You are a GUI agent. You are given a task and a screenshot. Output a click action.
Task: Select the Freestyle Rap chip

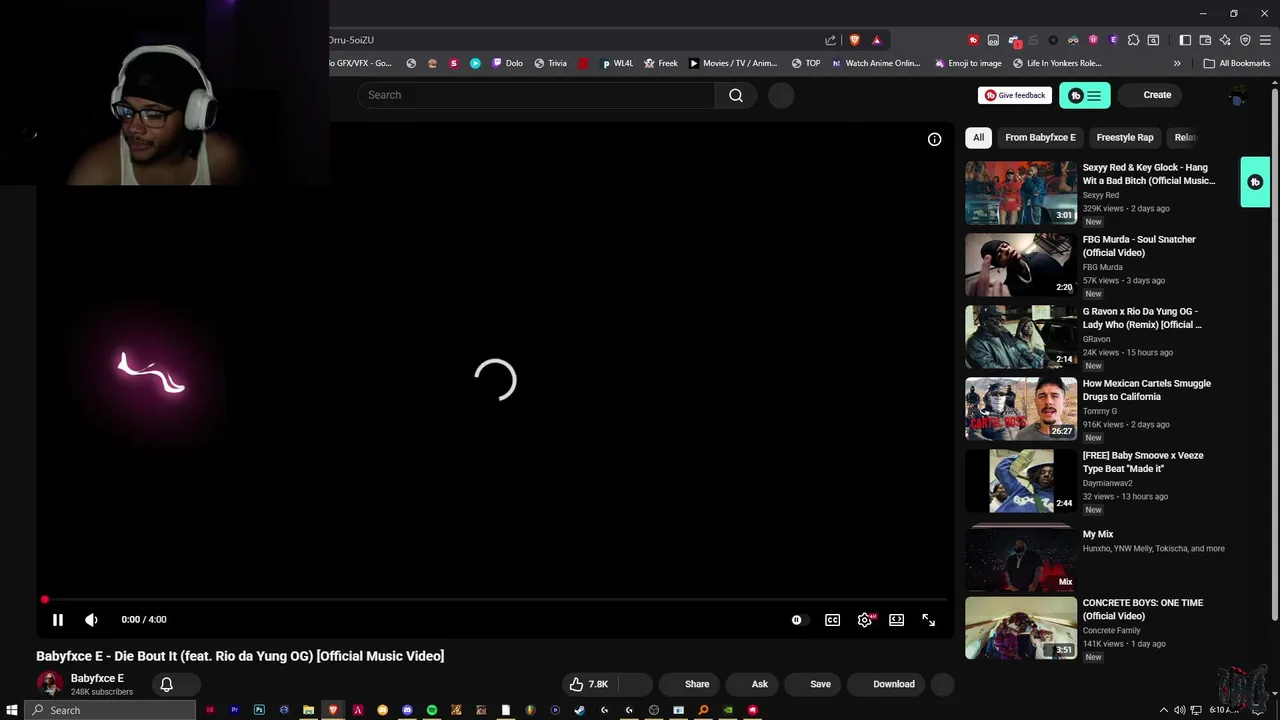[1125, 137]
